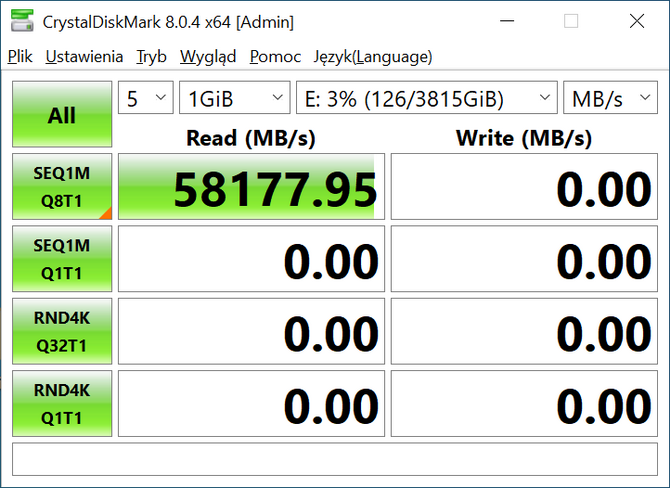
Task: Open the Pomoc menu
Action: point(275,56)
